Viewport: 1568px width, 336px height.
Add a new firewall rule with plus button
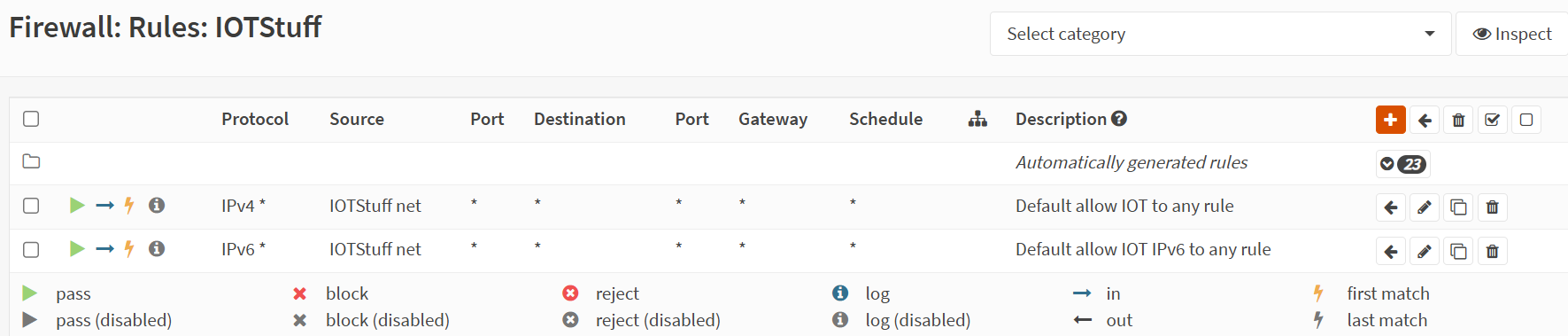tap(1390, 120)
